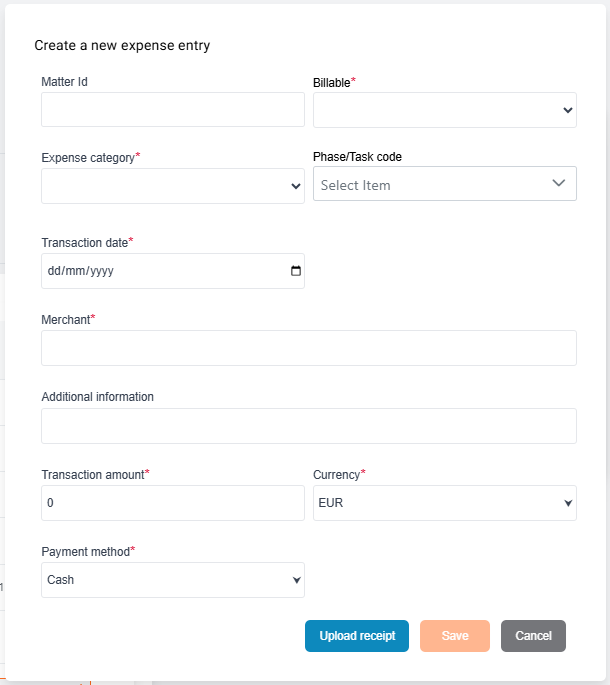Screen dimensions: 610x685
Task: Focus the Matter Id input field
Action: point(173,110)
